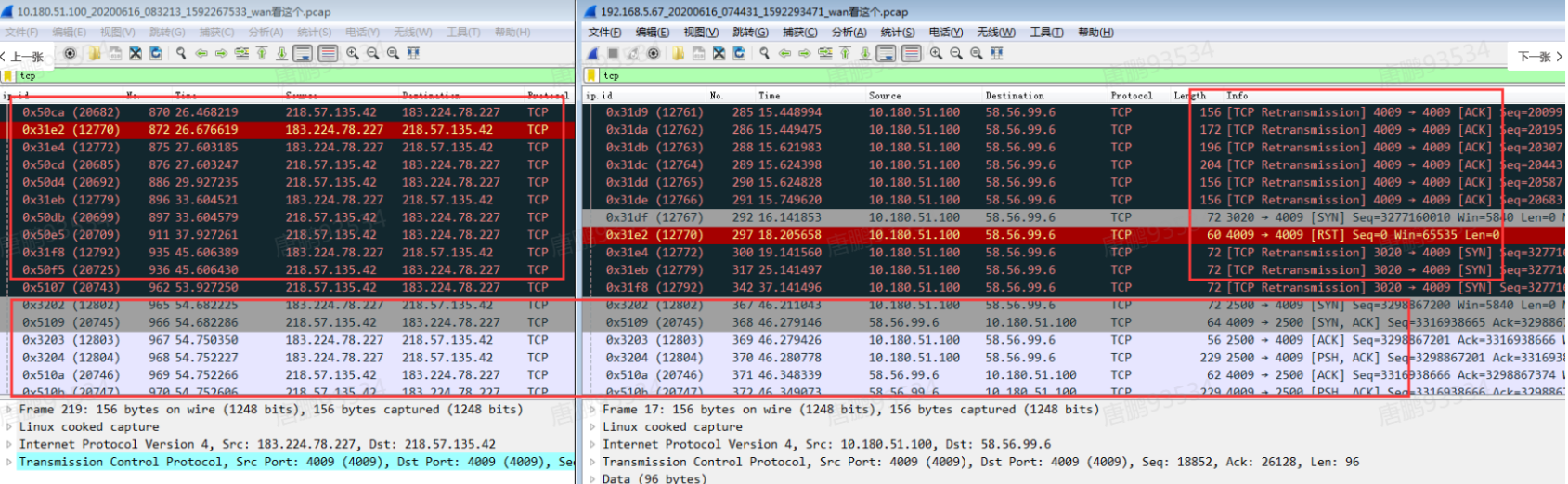The width and height of the screenshot is (1568, 484).
Task: Toggle packet colorization in 10.180.51.100 window
Action: 328,54
